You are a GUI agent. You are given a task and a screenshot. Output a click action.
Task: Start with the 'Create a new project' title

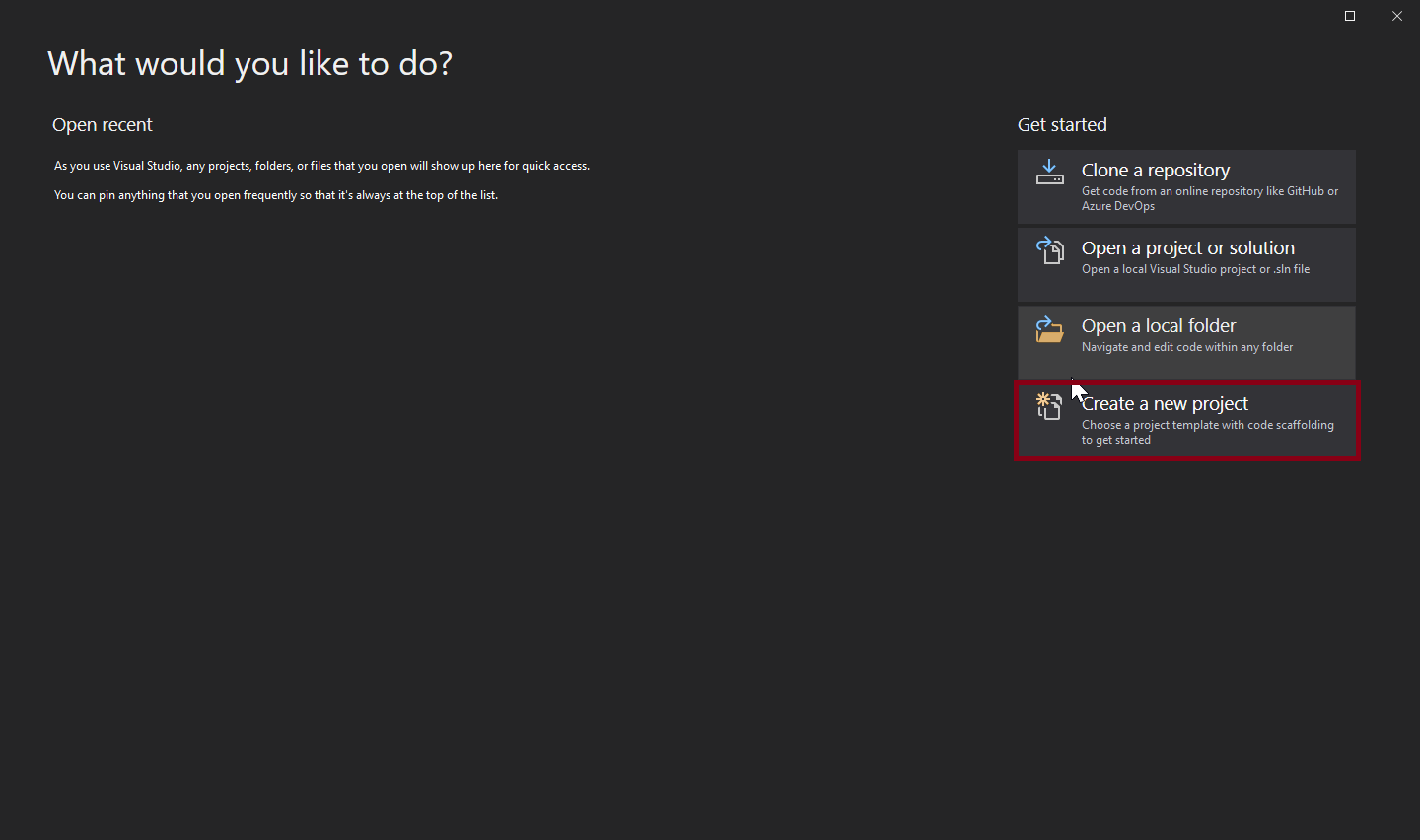coord(1165,404)
